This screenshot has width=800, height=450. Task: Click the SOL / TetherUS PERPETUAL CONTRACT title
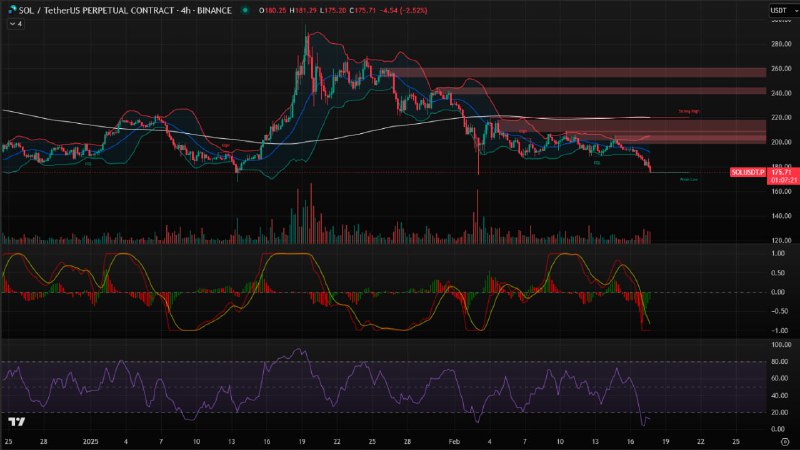point(125,10)
